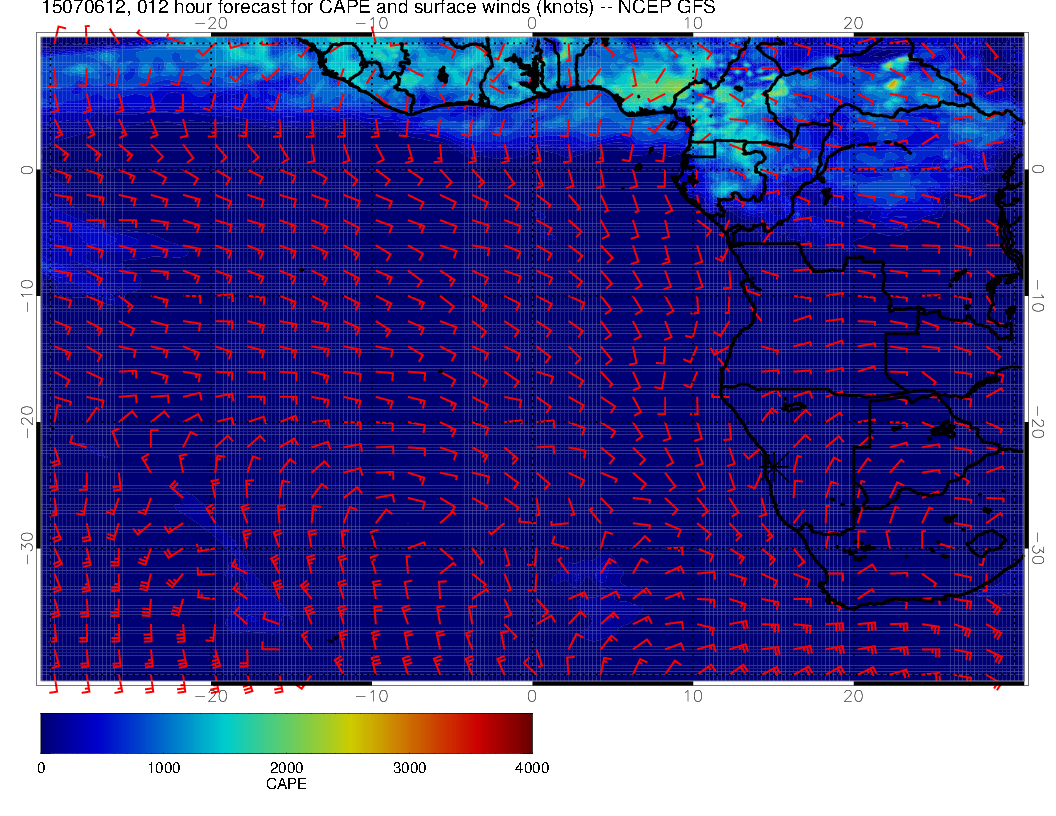Click the "-10" latitude label on the right axis
The image size is (1056, 816).
click(x=1038, y=295)
